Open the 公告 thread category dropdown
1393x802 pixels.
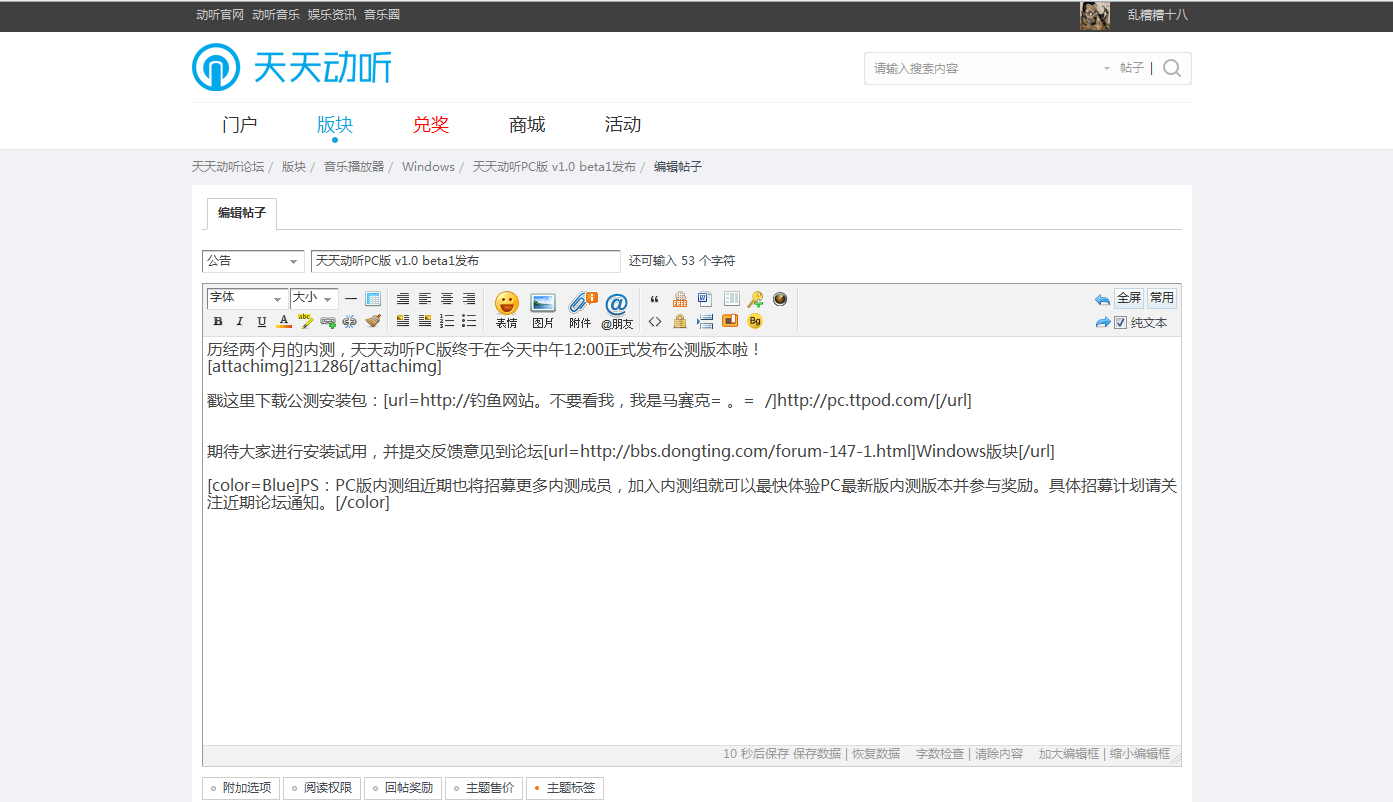click(x=253, y=261)
